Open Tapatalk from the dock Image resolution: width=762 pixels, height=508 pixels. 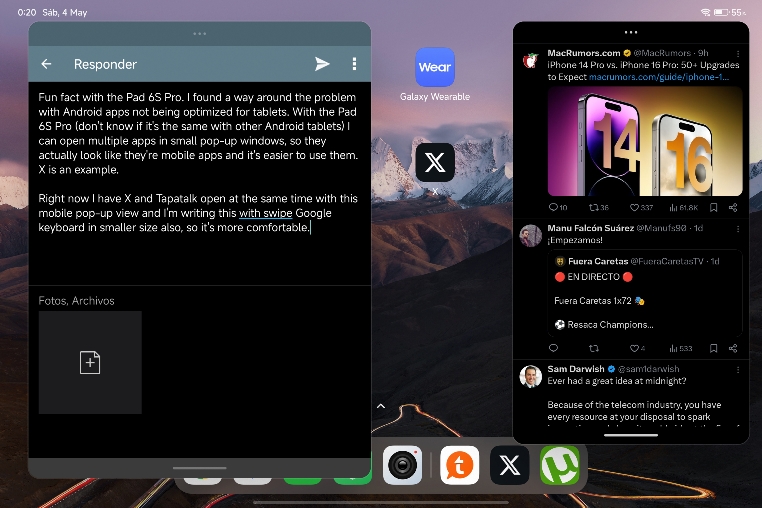click(459, 465)
